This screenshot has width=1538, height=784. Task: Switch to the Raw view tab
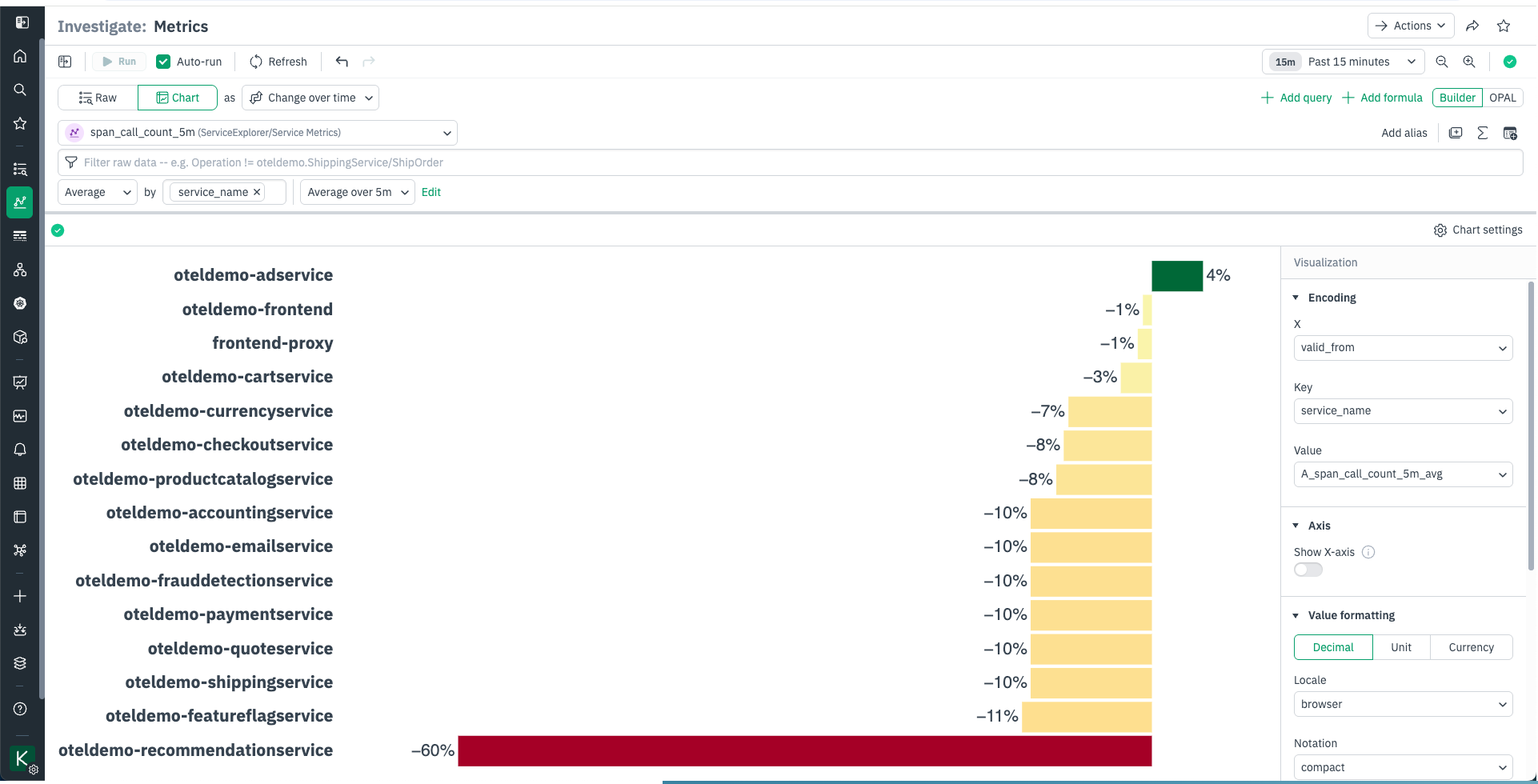(x=98, y=98)
